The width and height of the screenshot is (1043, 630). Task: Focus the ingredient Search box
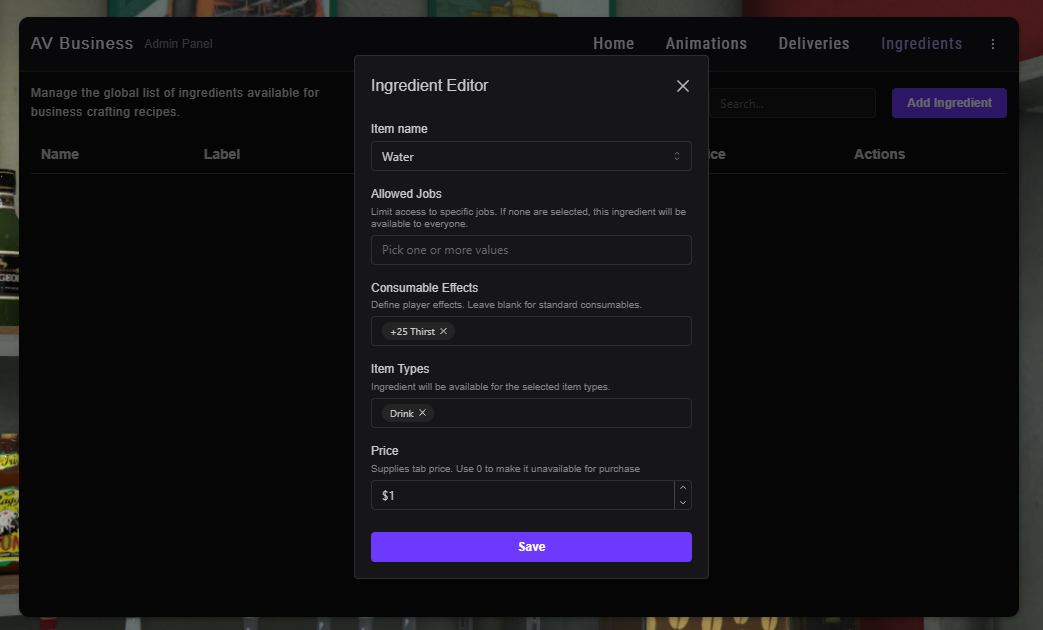coord(790,103)
